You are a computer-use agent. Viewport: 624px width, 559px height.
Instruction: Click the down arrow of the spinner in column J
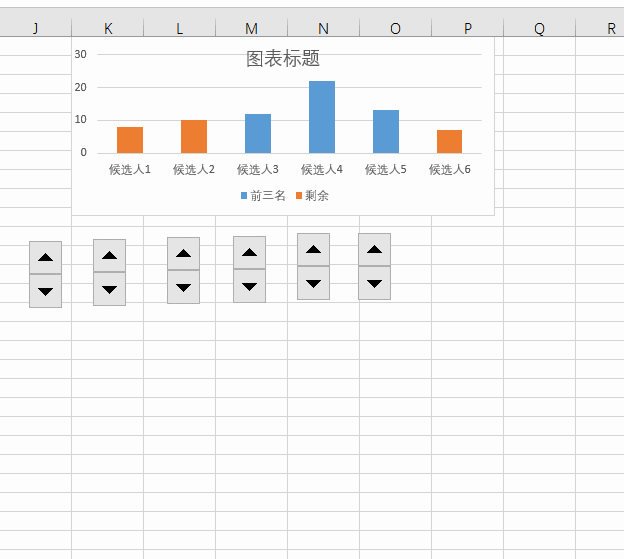[x=45, y=291]
